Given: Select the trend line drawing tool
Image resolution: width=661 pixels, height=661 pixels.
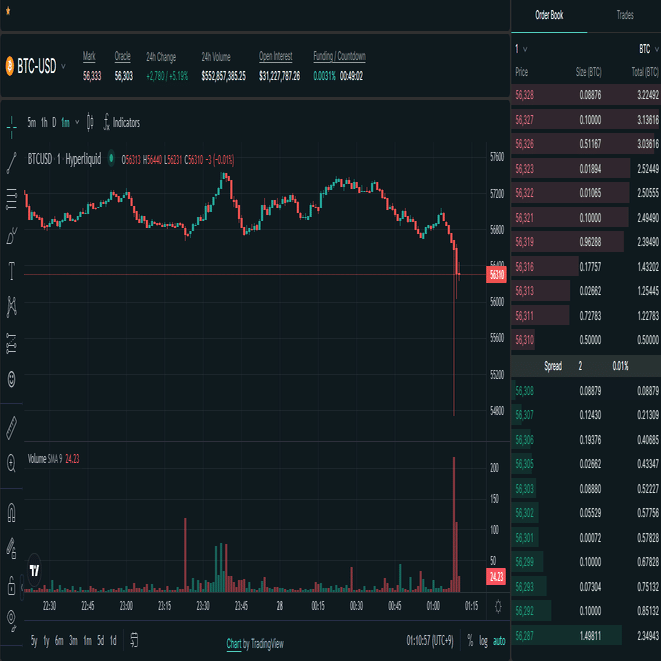Looking at the screenshot, I should pos(12,161).
